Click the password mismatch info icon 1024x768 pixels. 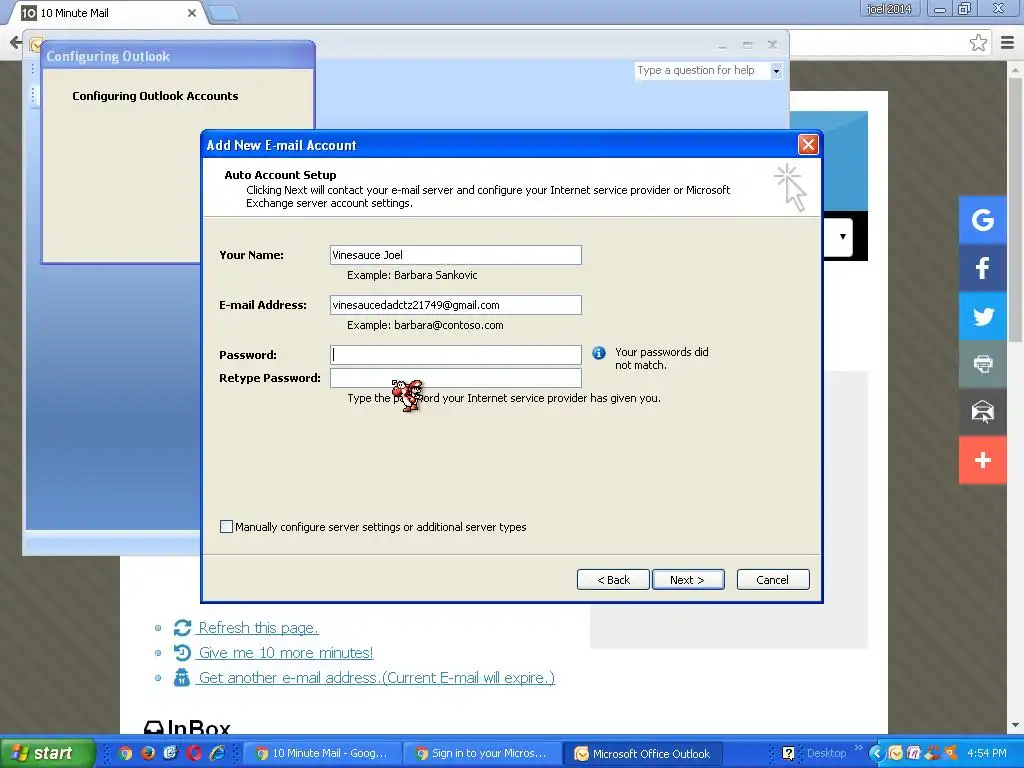pos(598,353)
